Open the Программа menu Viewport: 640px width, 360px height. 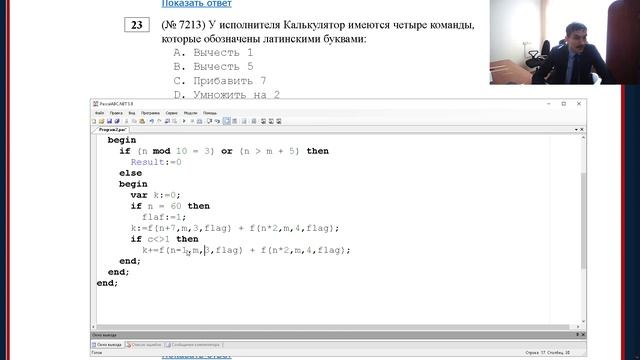click(150, 113)
